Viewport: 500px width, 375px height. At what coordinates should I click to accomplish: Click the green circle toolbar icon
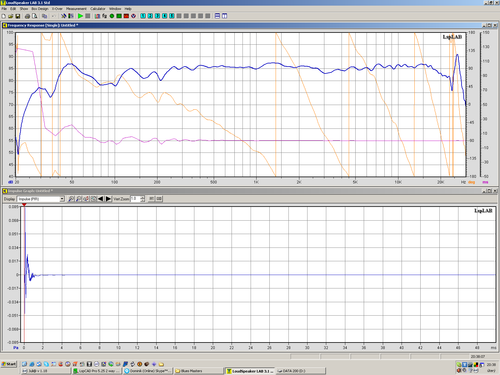click(112, 16)
